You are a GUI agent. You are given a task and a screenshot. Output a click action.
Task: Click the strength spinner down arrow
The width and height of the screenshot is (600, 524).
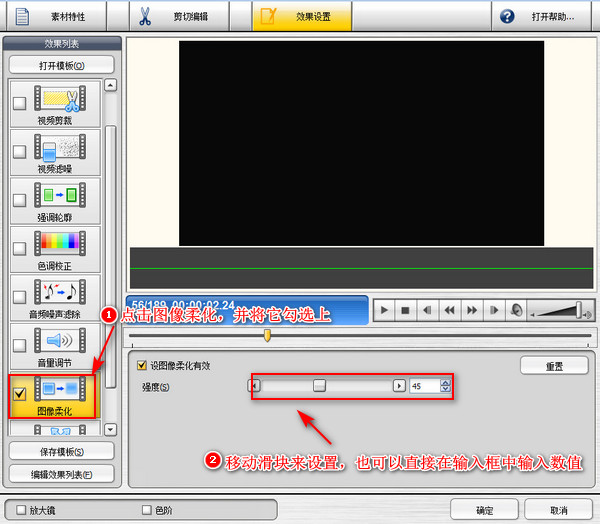445,389
